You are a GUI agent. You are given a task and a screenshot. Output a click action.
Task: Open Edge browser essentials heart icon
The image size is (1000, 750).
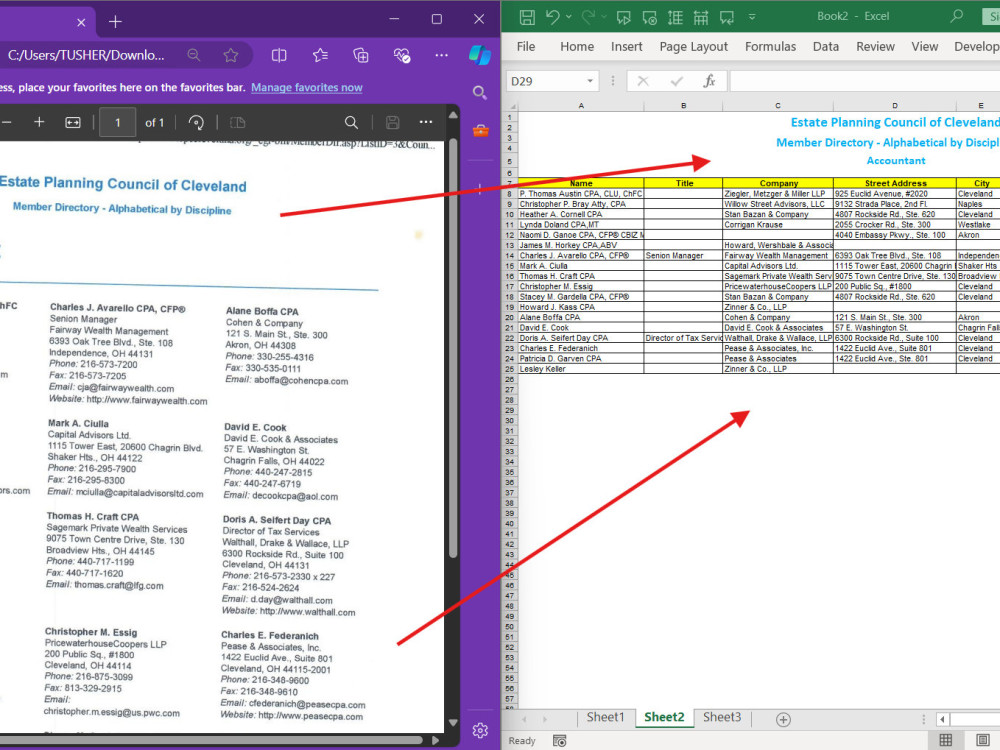(402, 55)
